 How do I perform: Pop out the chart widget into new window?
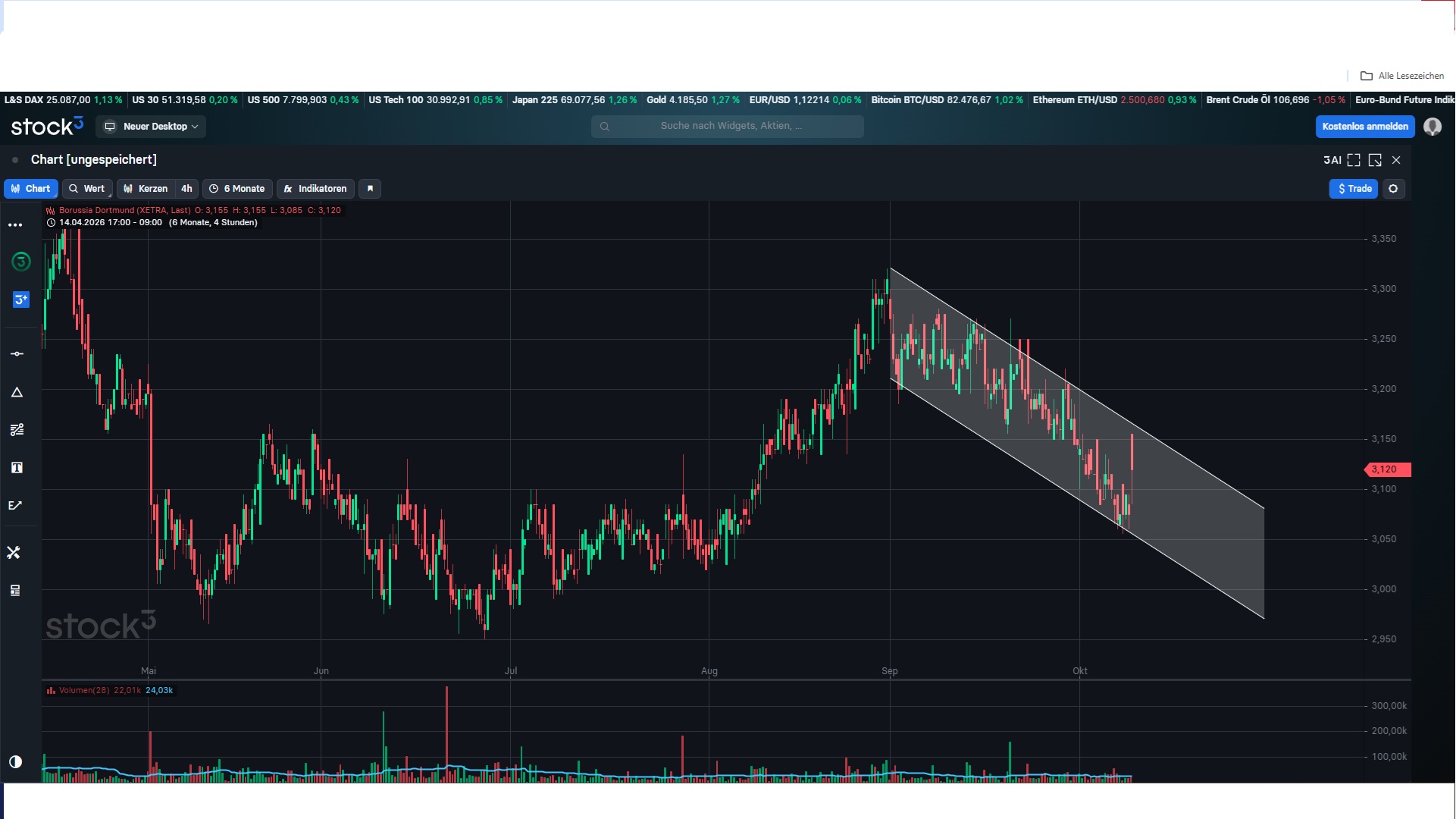point(1375,160)
